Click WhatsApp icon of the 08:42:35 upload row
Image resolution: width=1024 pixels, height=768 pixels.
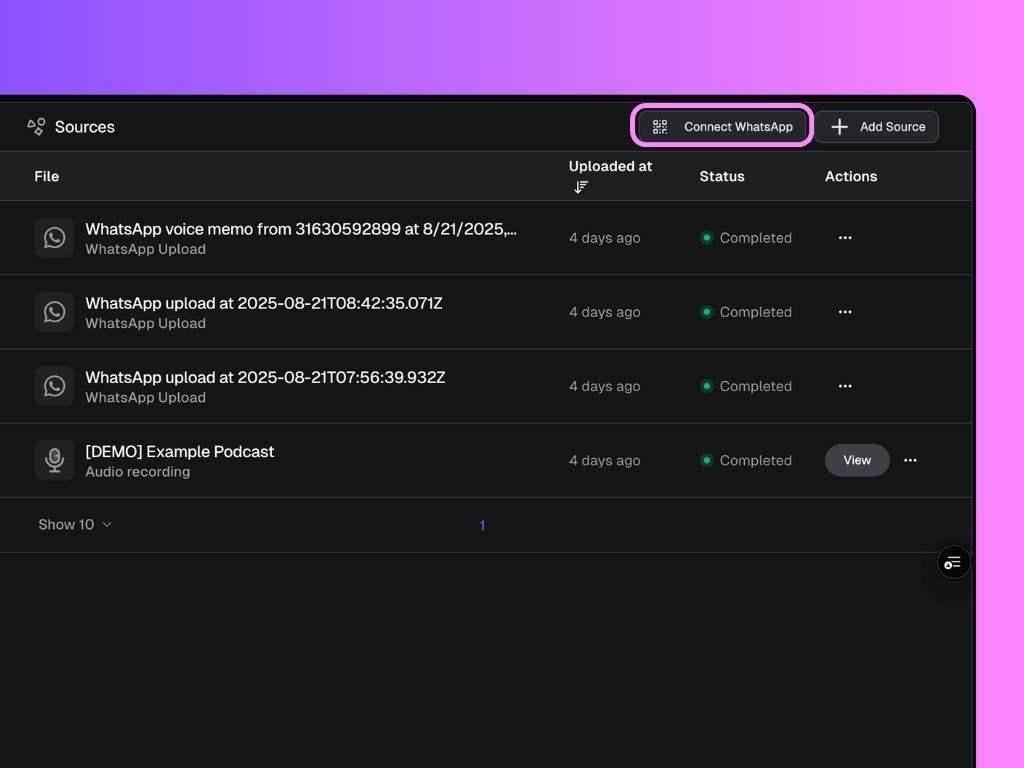(x=54, y=312)
